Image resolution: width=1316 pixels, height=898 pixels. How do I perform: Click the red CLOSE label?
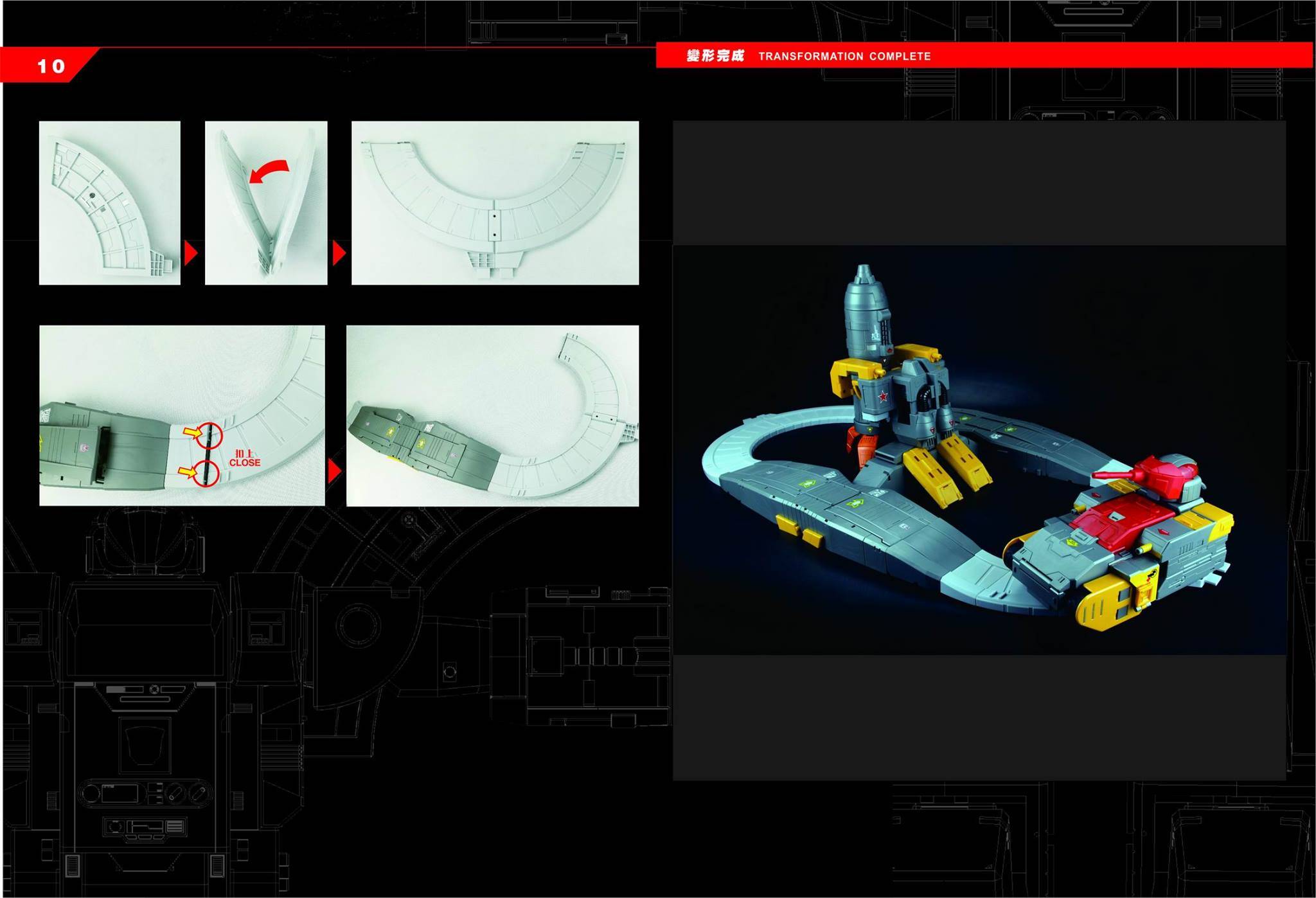(245, 462)
